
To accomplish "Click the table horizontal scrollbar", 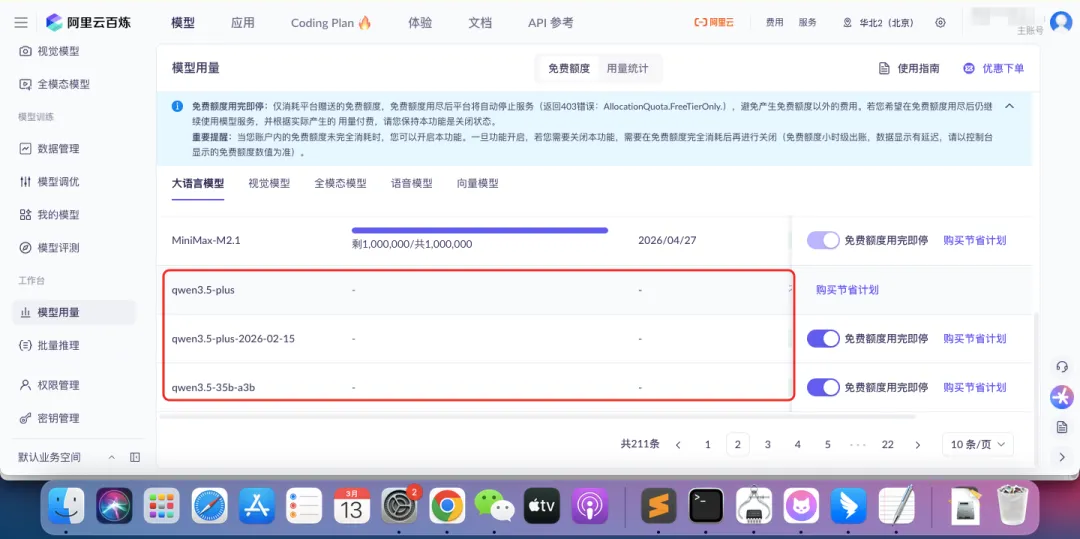I will coord(537,416).
